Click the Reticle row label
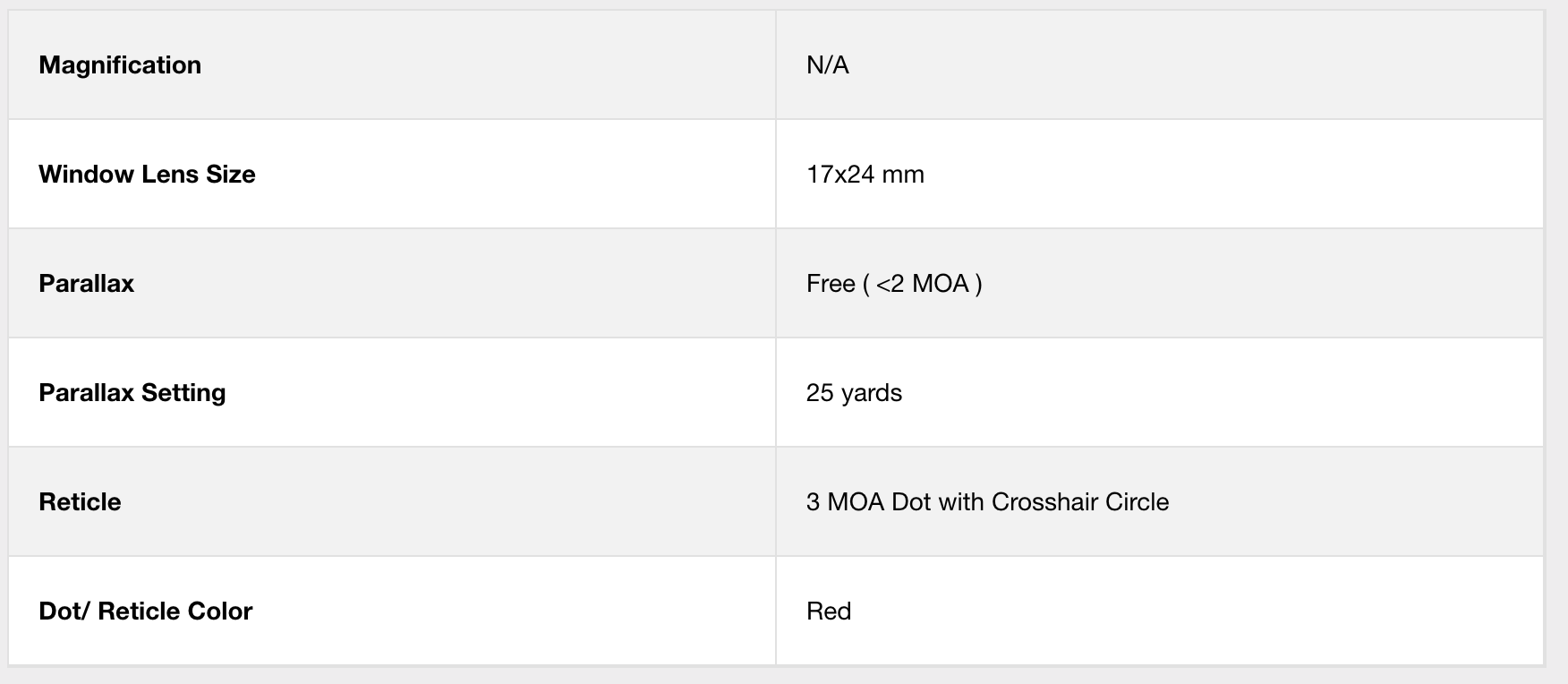 coord(80,502)
